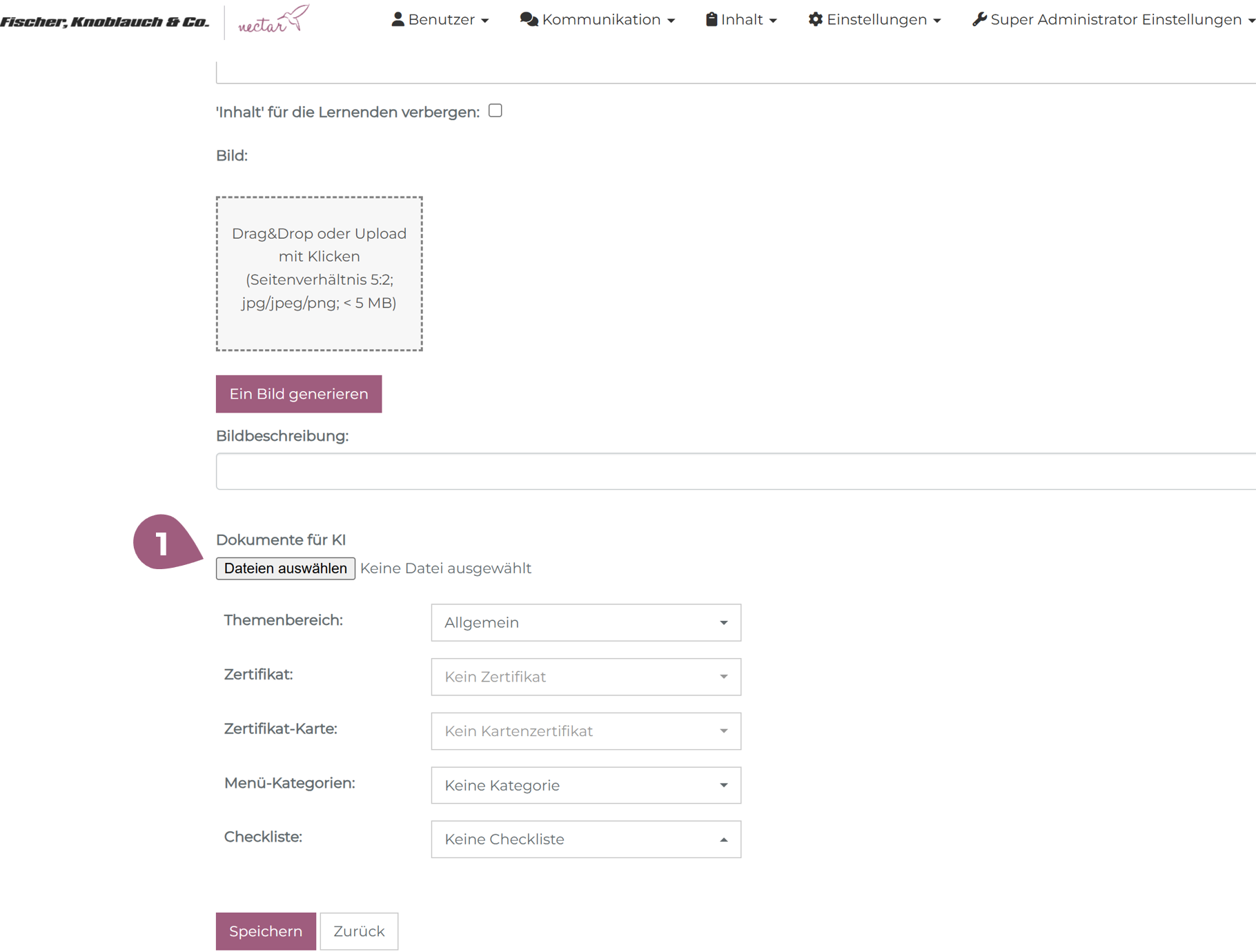
Task: Click the Super Administrator wrench icon
Action: click(x=979, y=19)
